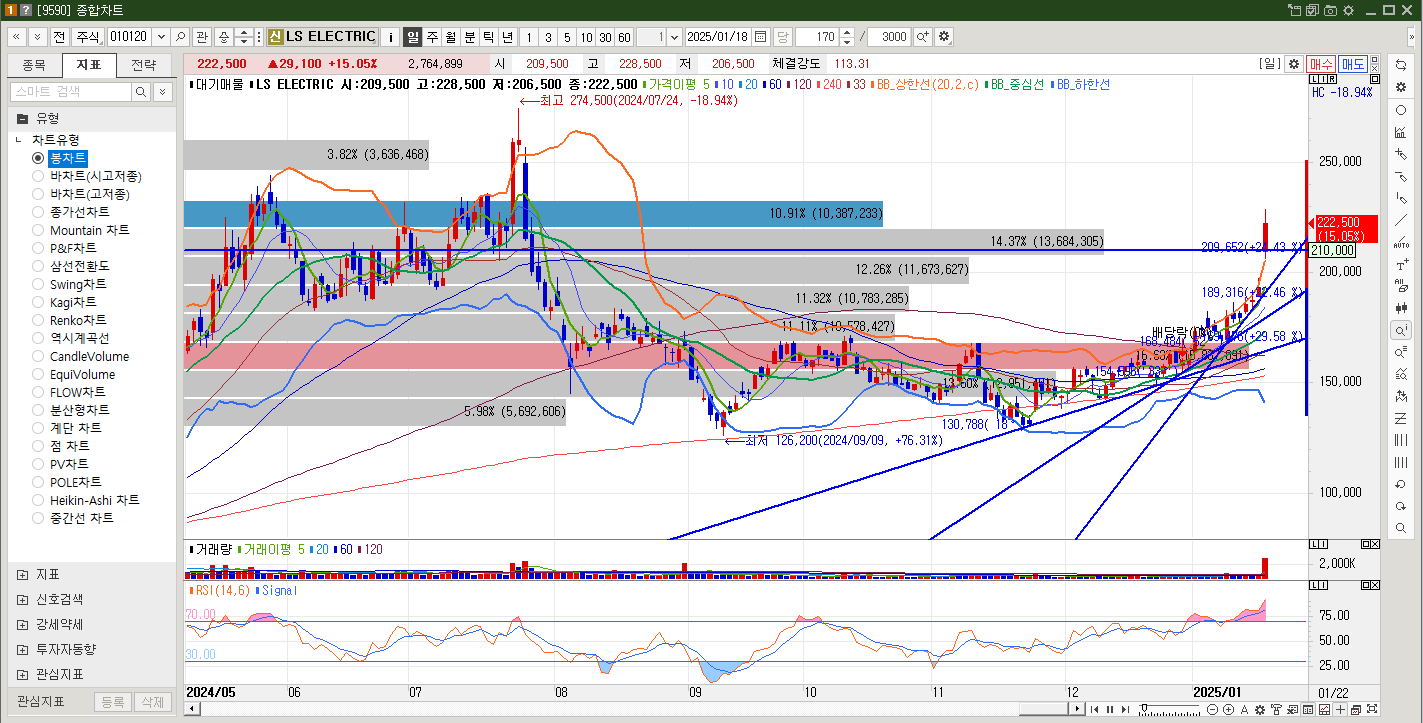Screen dimensions: 1423x723
Task: Click the refresh/sync icon on right toolbar
Action: [1401, 63]
